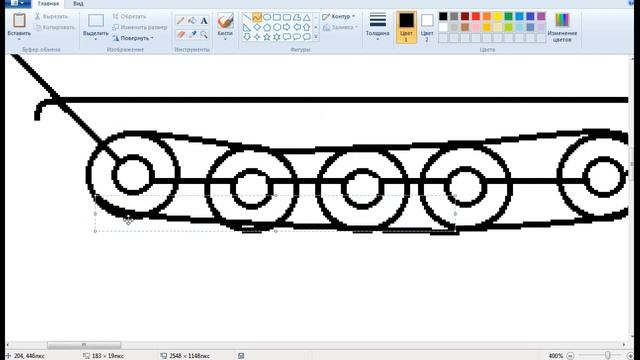Pick the yellow color swatch
Image resolution: width=640 pixels, height=360 pixels.
498,16
